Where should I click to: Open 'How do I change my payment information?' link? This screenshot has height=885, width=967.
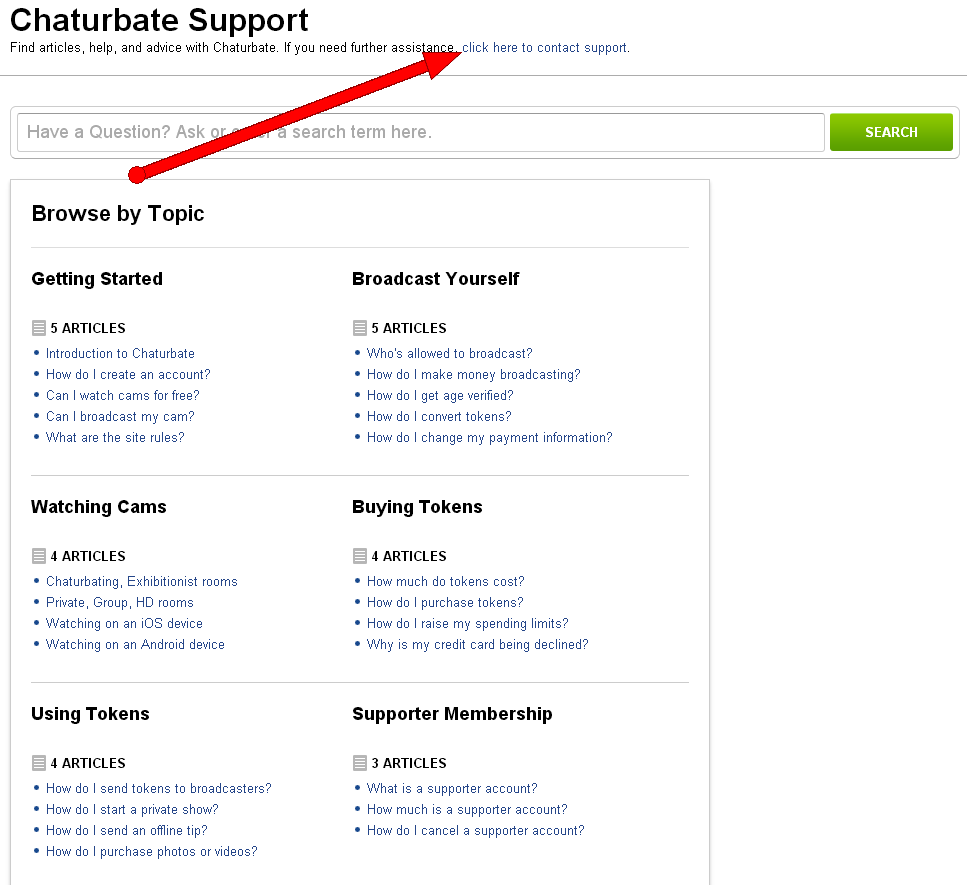pyautogui.click(x=490, y=437)
